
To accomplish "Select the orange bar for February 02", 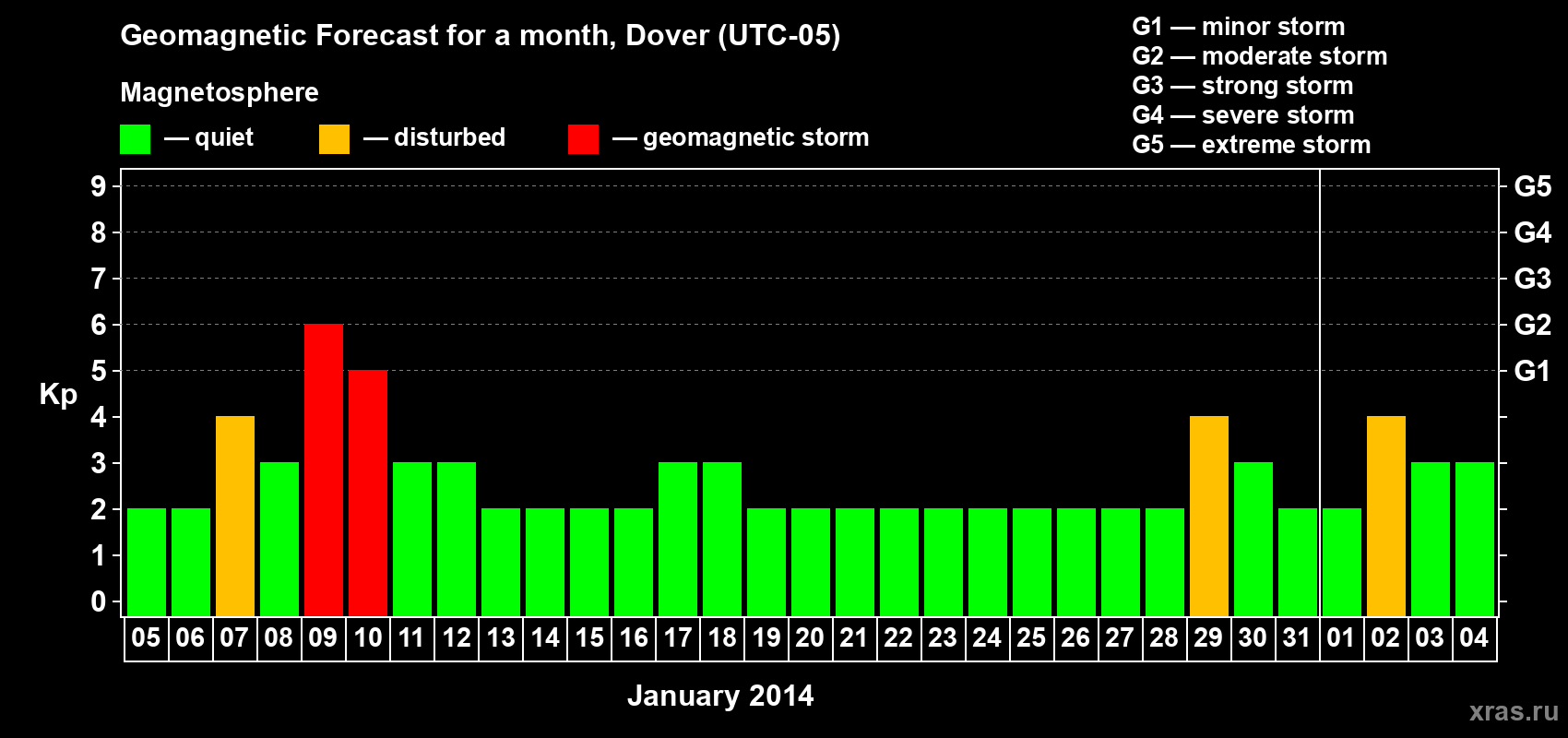I will click(x=1386, y=516).
